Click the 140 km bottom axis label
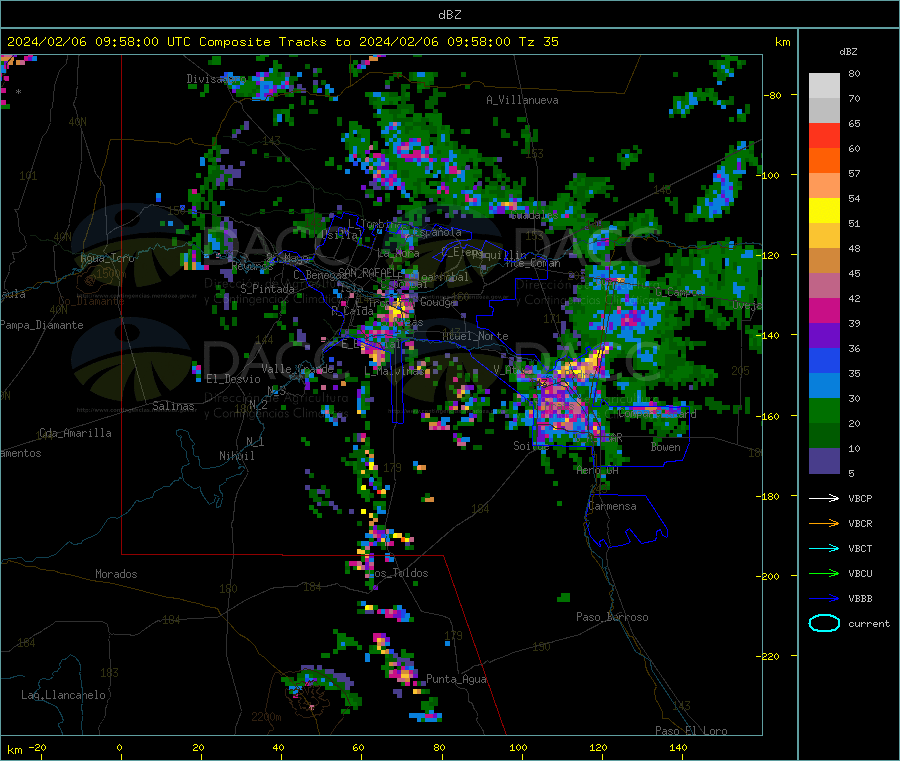This screenshot has width=900, height=761. tap(678, 747)
